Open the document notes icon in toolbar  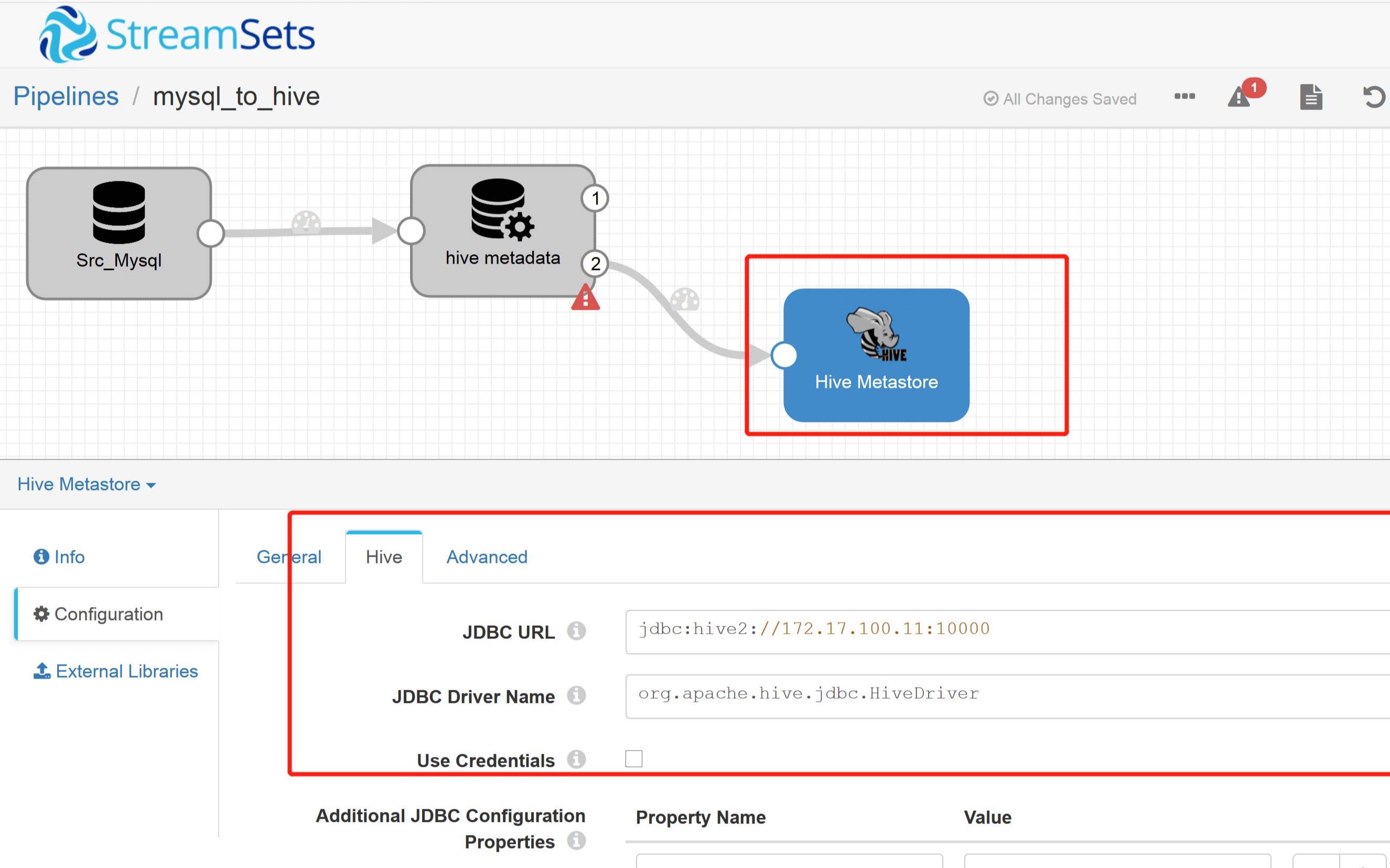click(x=1311, y=97)
